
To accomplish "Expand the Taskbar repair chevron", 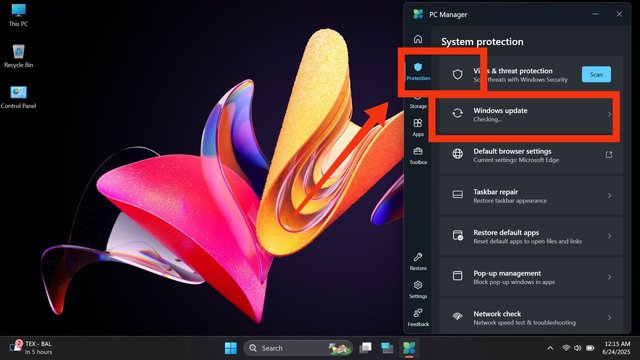I will click(x=609, y=196).
